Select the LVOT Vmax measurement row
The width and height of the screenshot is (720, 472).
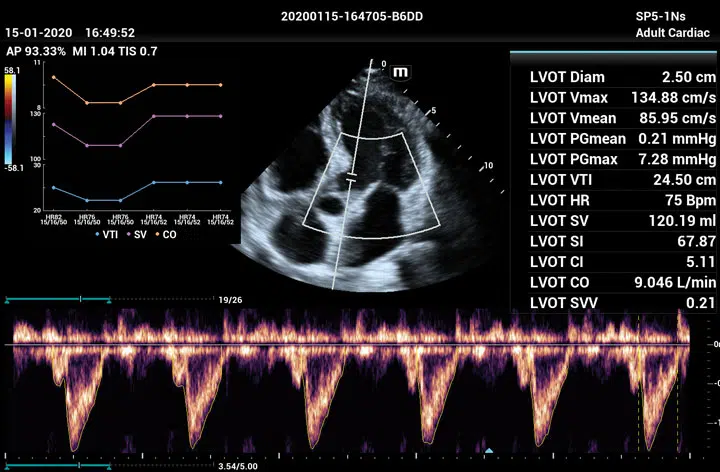pos(614,97)
